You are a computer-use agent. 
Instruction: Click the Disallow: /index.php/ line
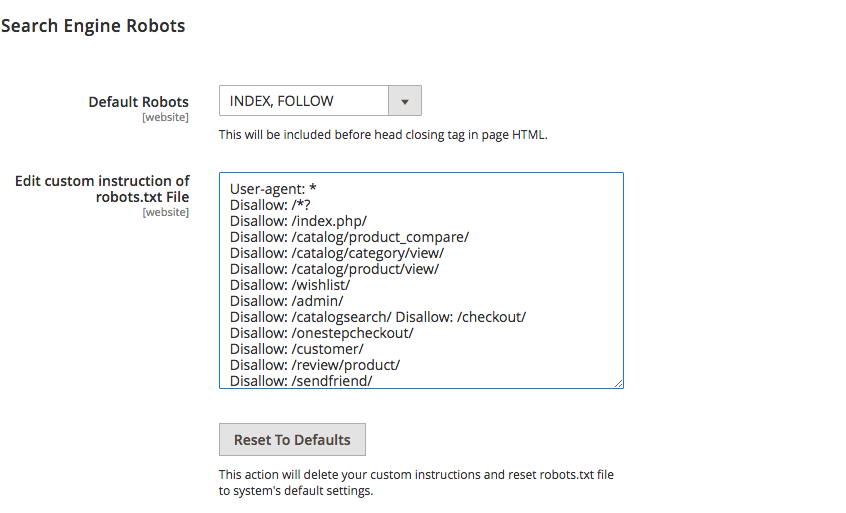(298, 221)
